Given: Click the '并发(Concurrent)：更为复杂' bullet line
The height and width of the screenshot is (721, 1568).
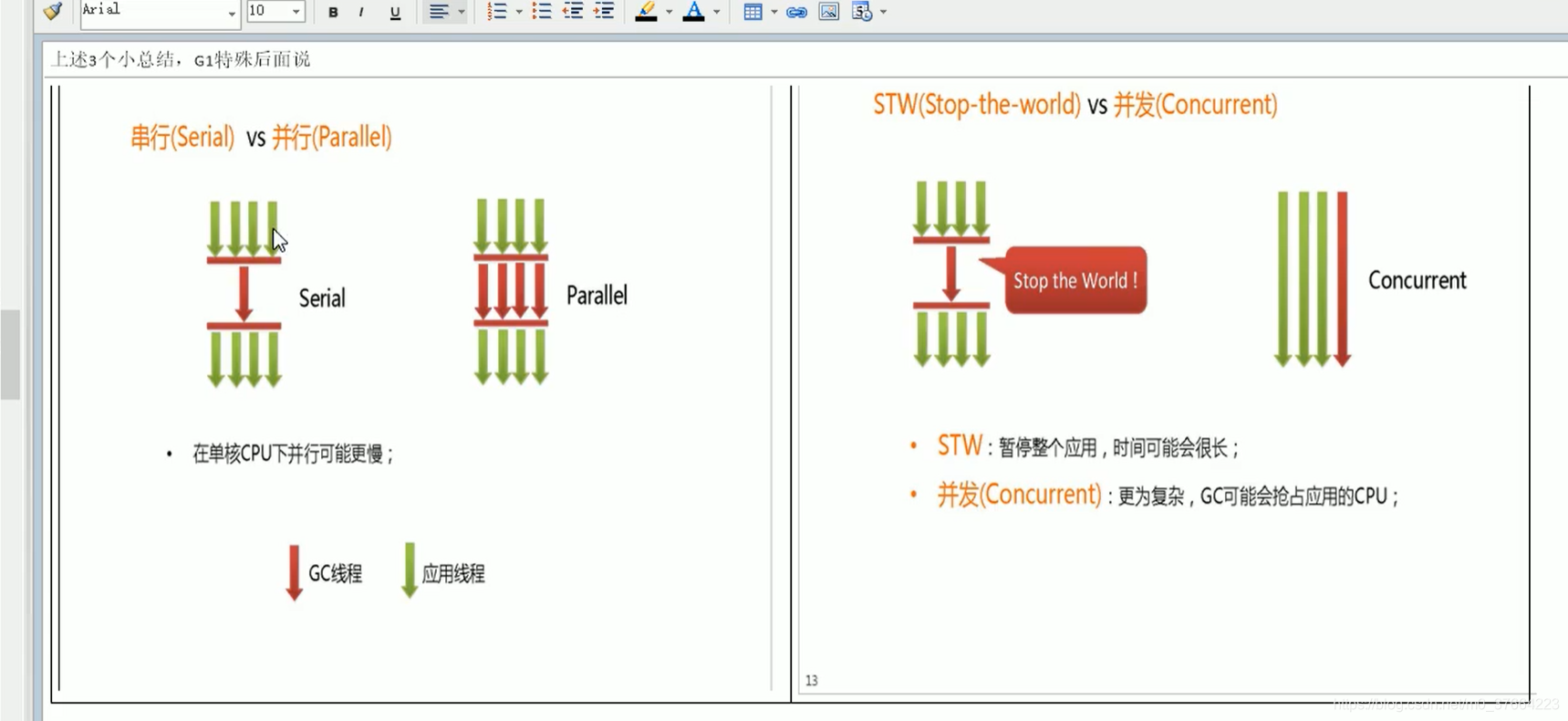Looking at the screenshot, I should tap(1168, 495).
